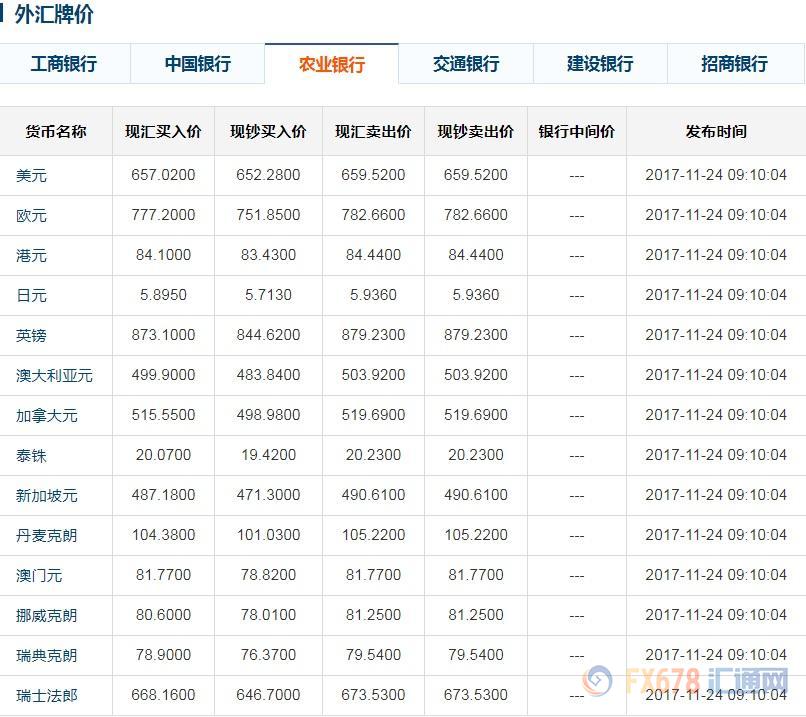The image size is (806, 717).
Task: Select the 498.9800 cell for 加拿大元
Action: (x=268, y=415)
